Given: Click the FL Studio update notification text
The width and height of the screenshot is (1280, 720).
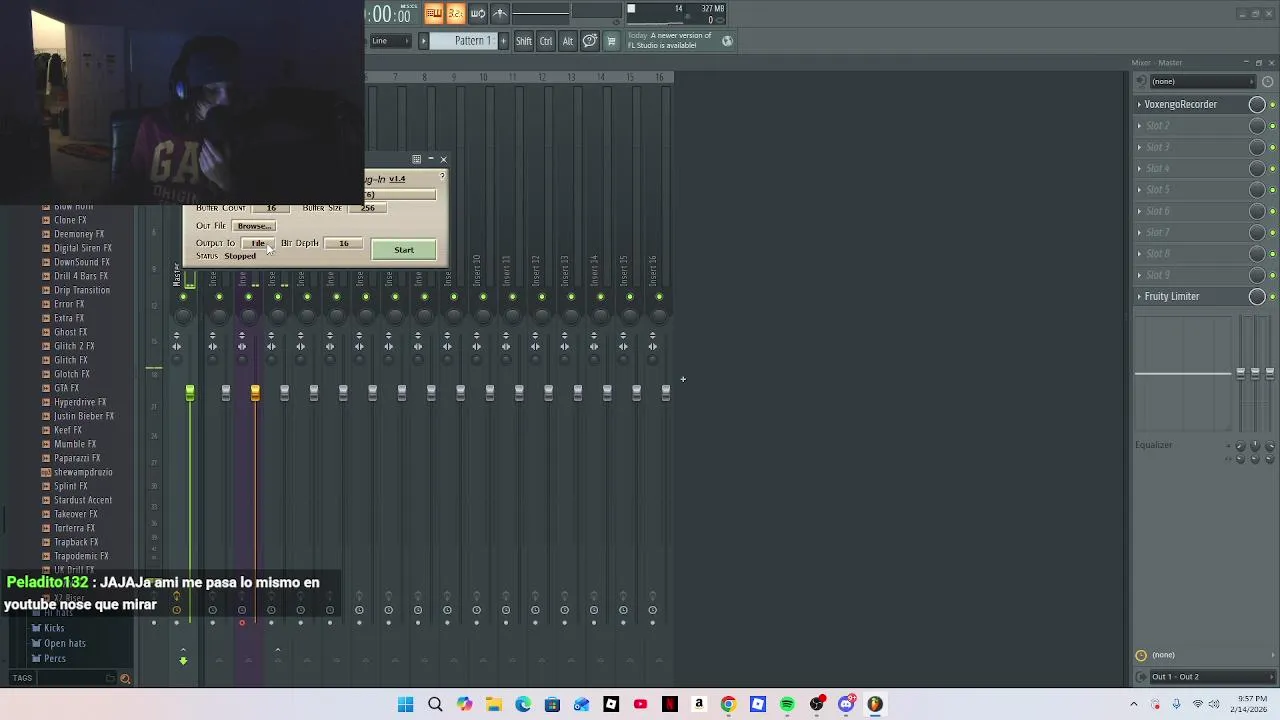Looking at the screenshot, I should pyautogui.click(x=669, y=40).
